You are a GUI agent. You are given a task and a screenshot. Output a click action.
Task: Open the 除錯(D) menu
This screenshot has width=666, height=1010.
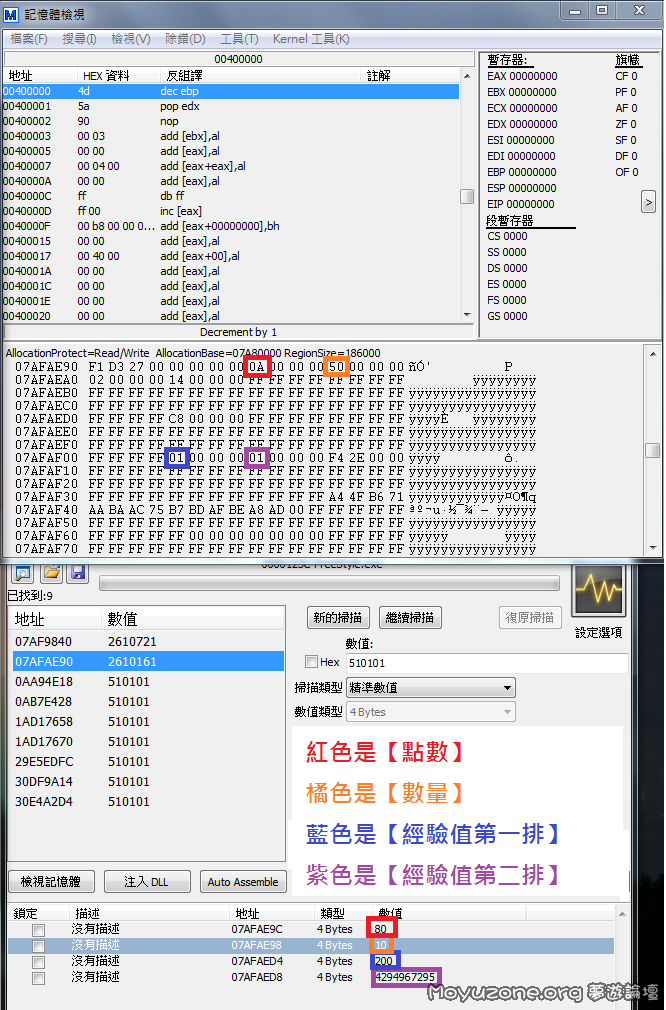tap(185, 39)
